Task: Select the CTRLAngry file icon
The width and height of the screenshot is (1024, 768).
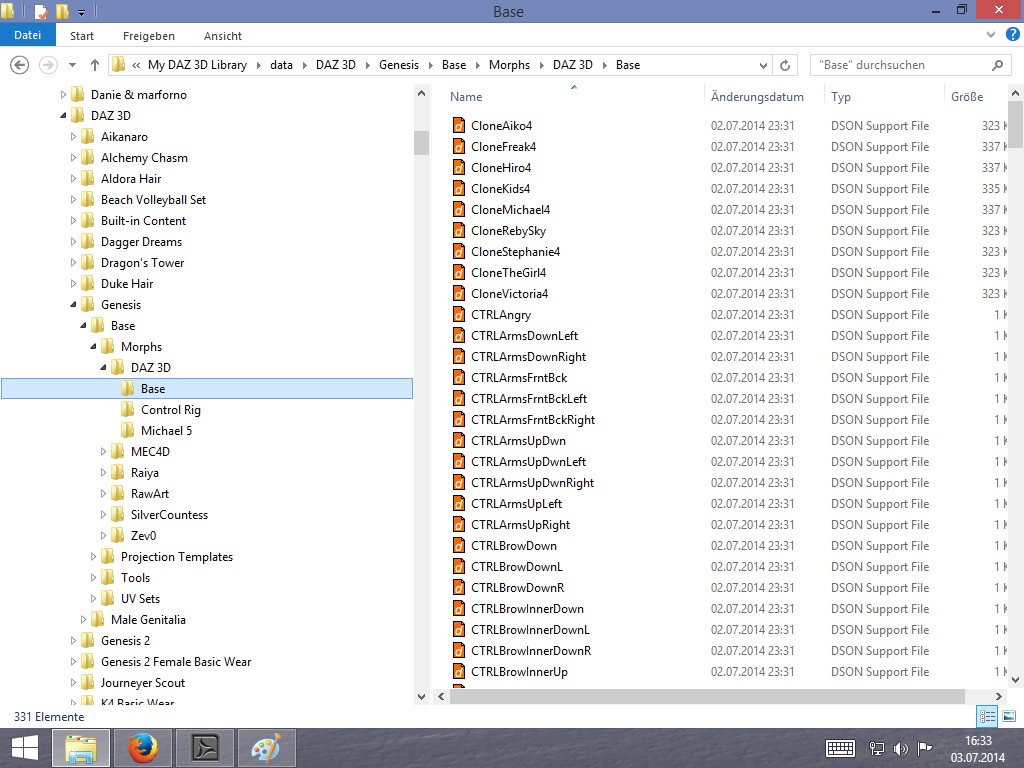Action: [459, 315]
